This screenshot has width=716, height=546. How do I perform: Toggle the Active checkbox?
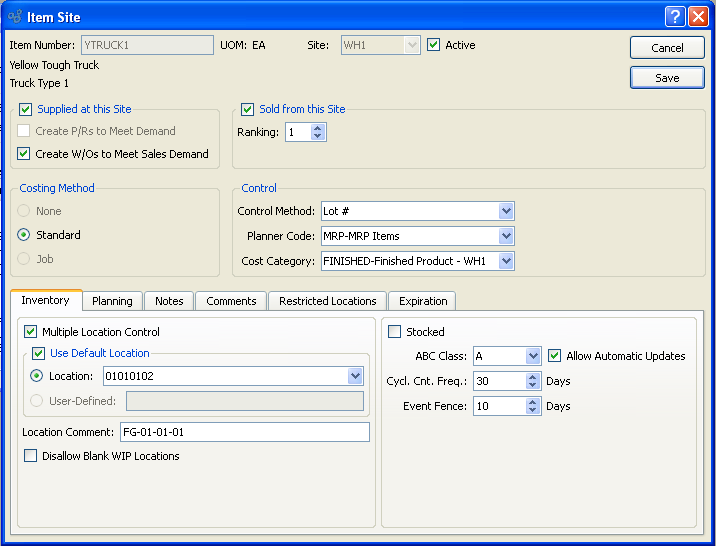[x=434, y=45]
